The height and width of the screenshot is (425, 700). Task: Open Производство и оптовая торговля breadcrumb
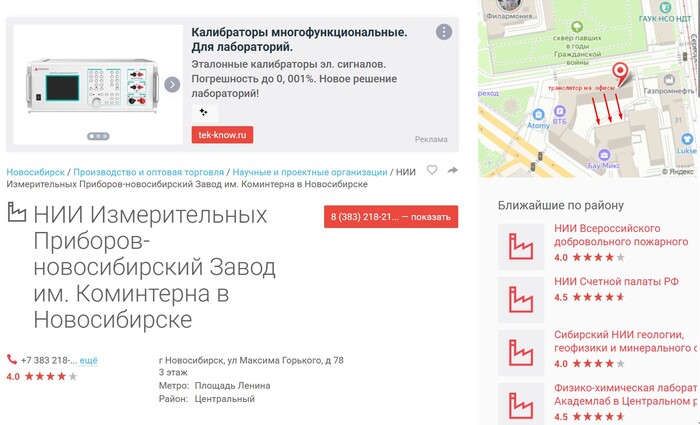click(x=149, y=172)
